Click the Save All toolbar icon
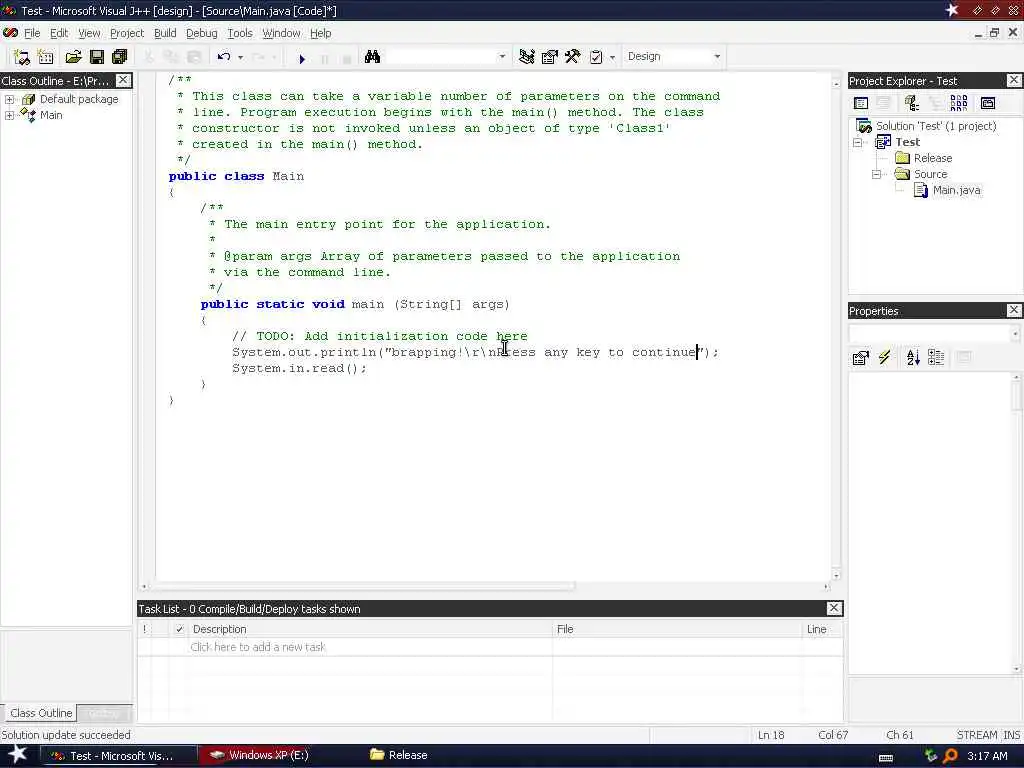Viewport: 1024px width, 768px height. (x=120, y=57)
